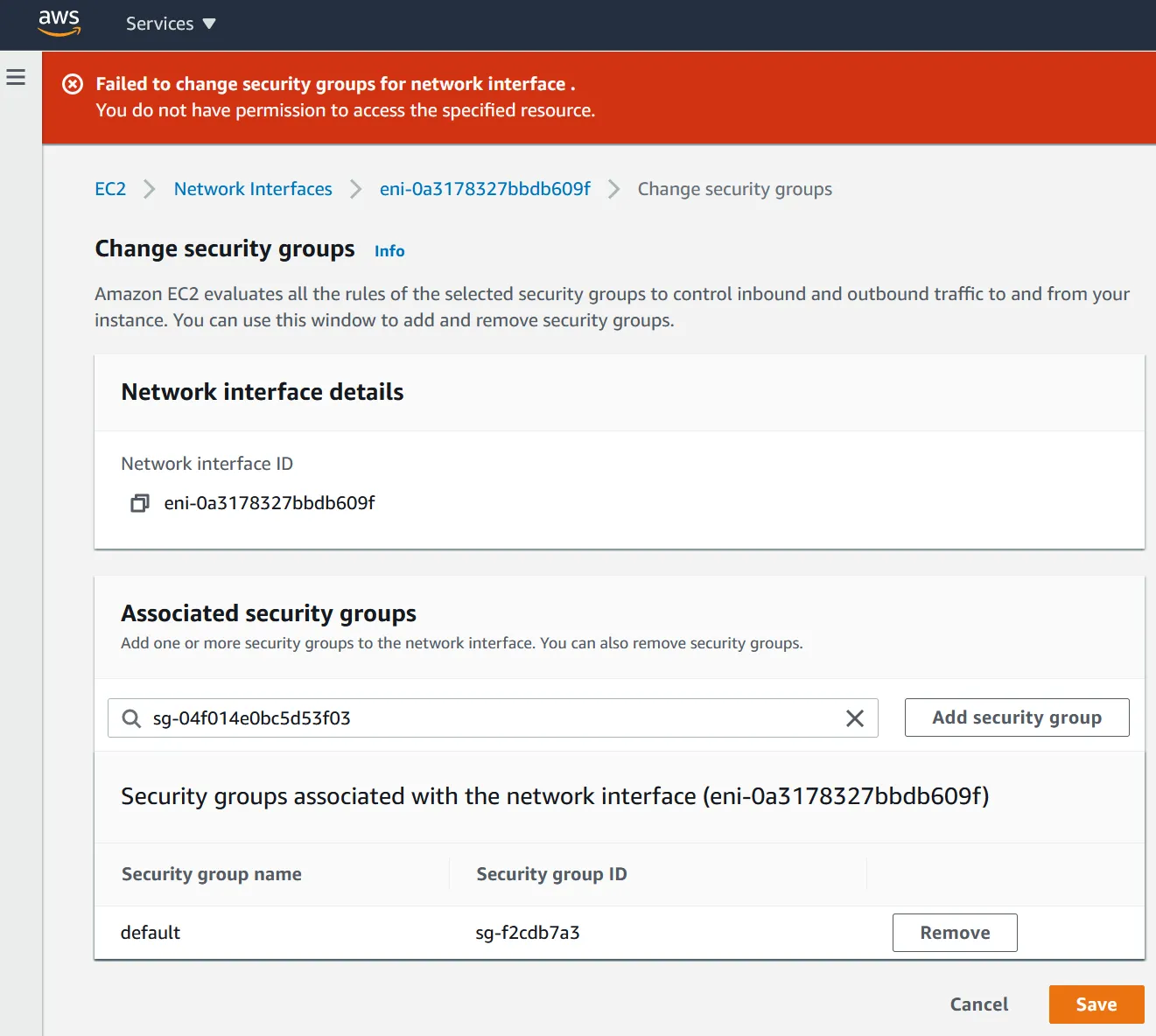Screen dimensions: 1156x1036
Task: Click the red error circle icon
Action: [73, 84]
